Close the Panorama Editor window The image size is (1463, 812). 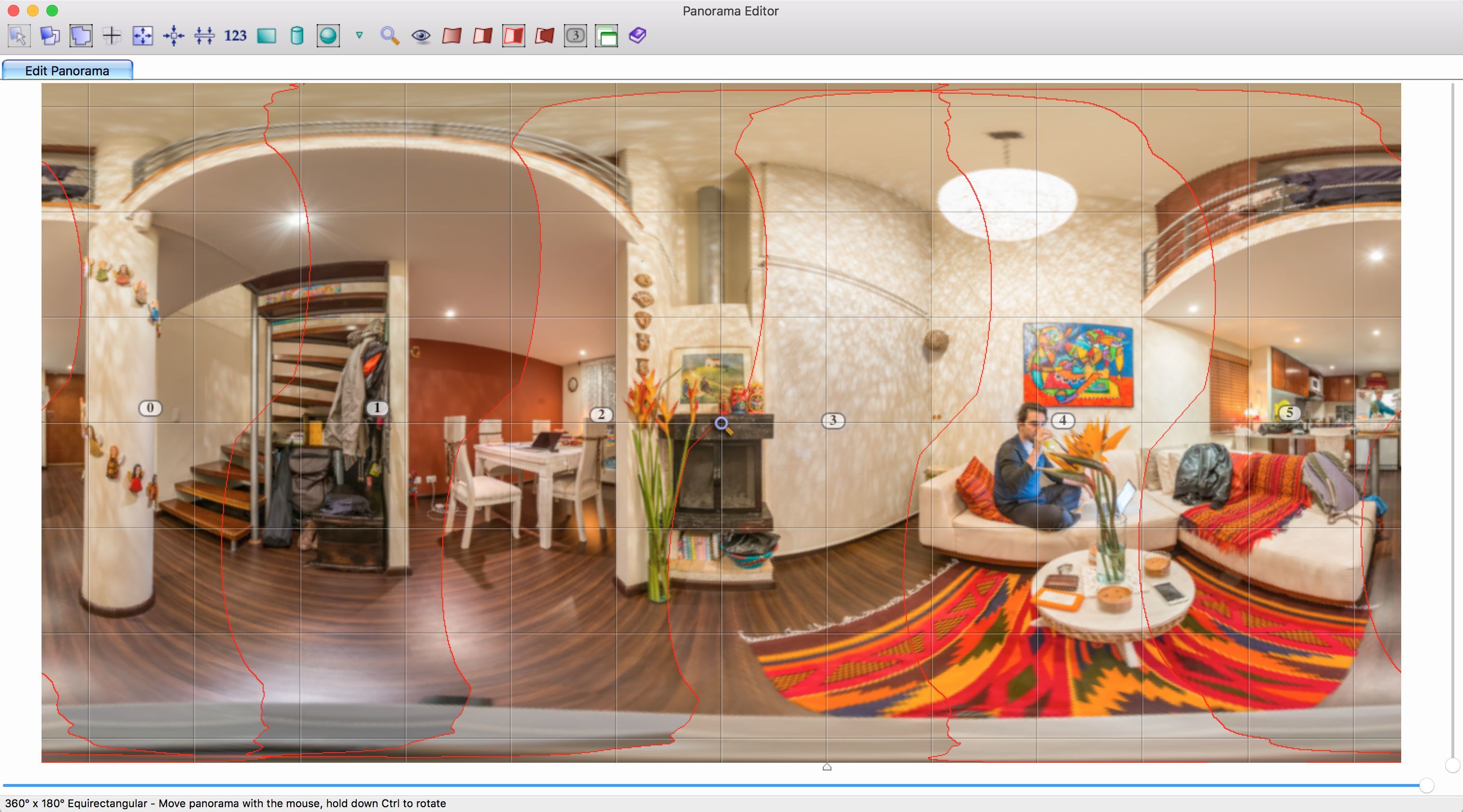click(14, 10)
